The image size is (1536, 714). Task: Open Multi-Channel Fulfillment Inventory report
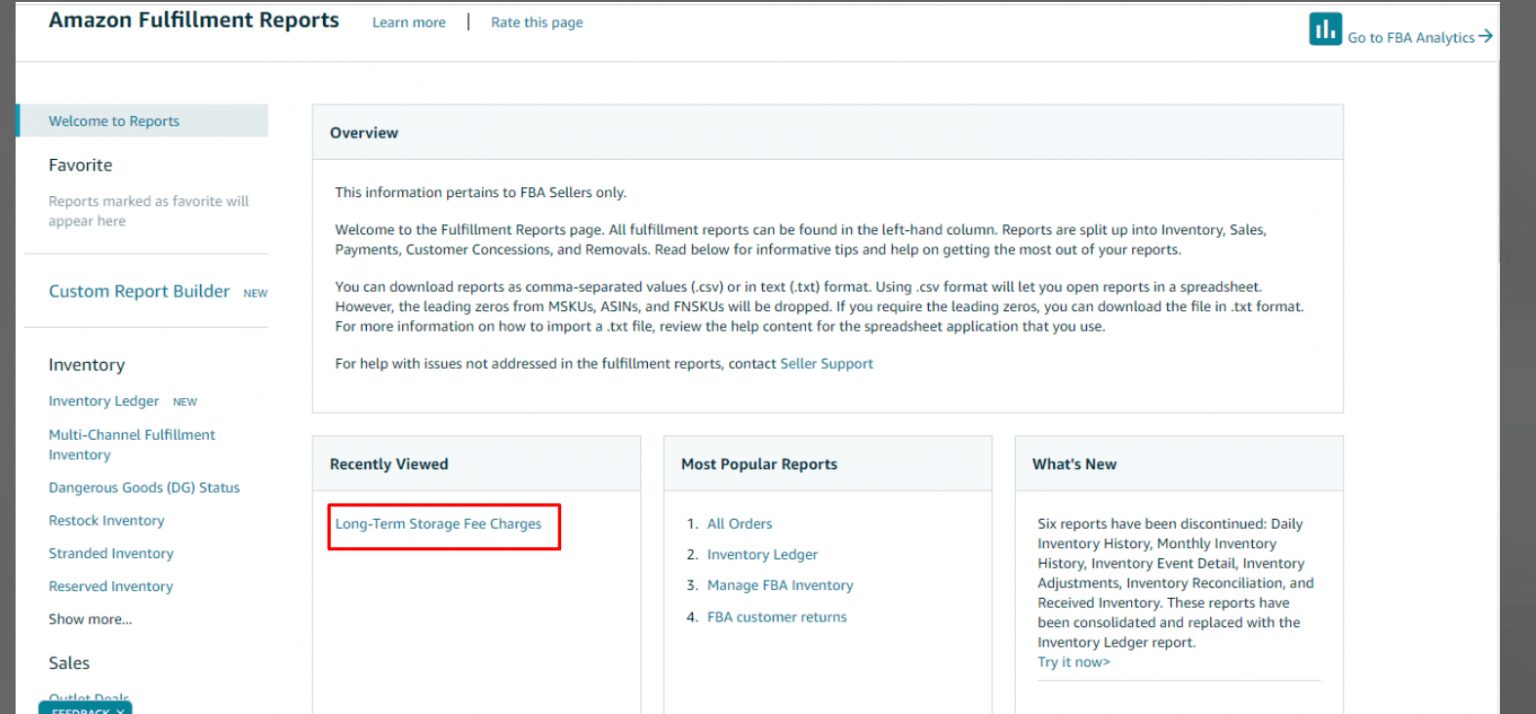[x=131, y=444]
